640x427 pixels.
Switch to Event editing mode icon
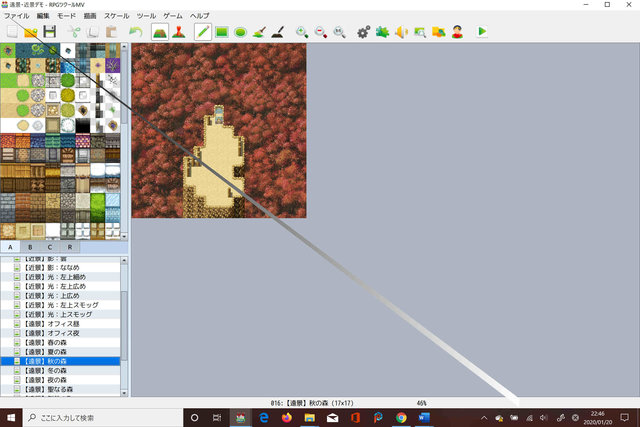(x=179, y=32)
